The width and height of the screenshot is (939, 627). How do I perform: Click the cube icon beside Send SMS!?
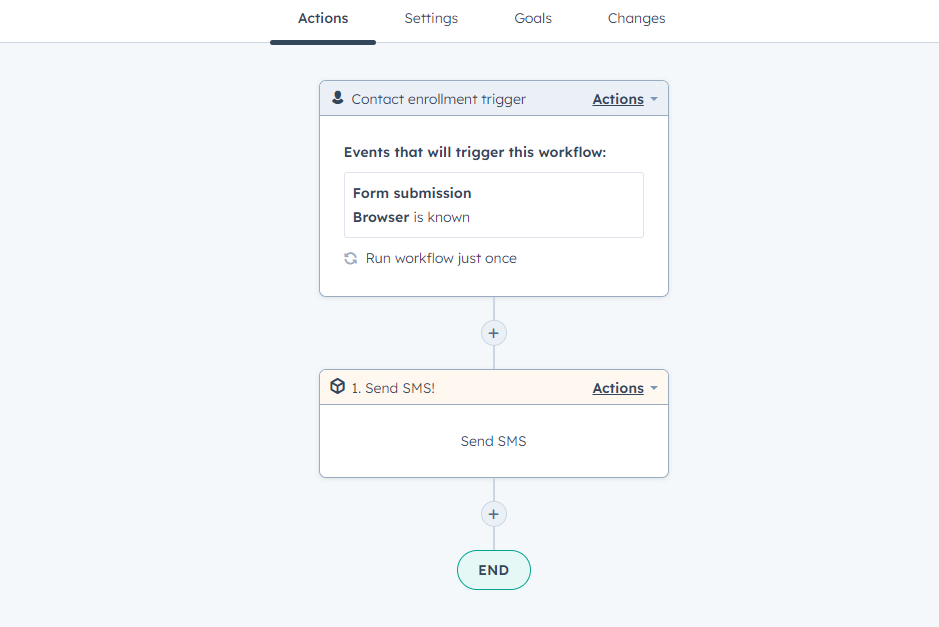[338, 386]
